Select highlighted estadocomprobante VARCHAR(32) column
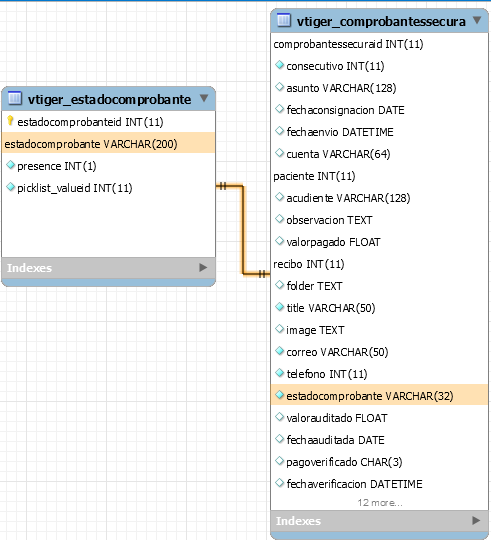 tap(379, 396)
